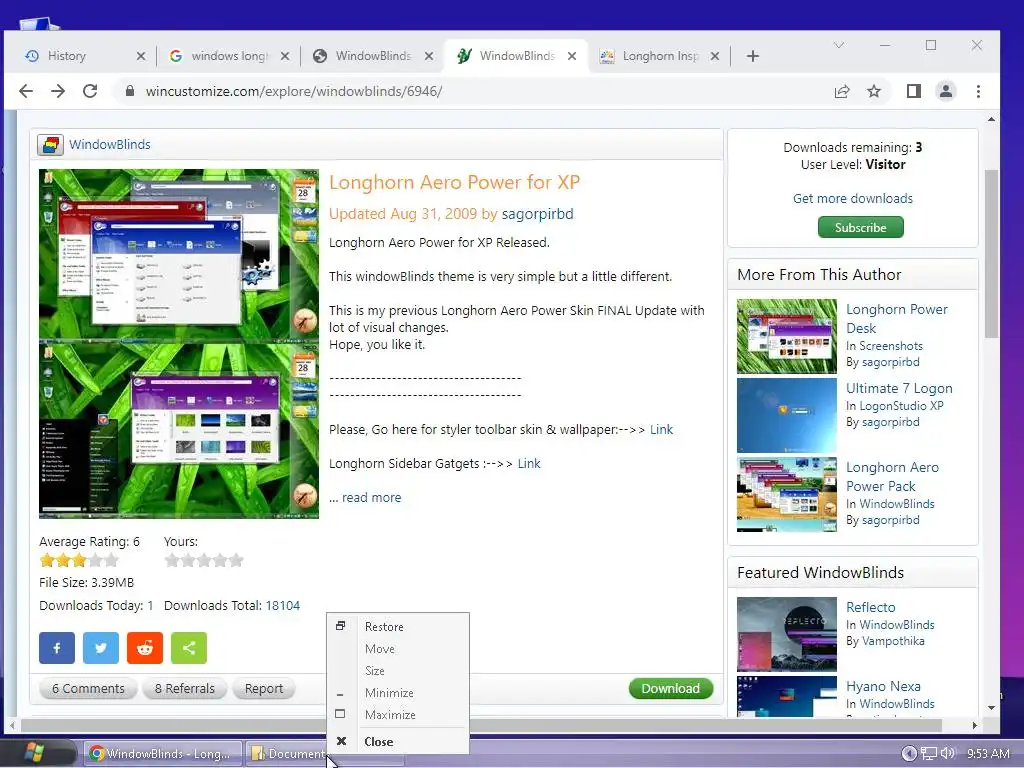Click the scroll down arrow of the page
The image size is (1024, 768).
click(x=991, y=707)
